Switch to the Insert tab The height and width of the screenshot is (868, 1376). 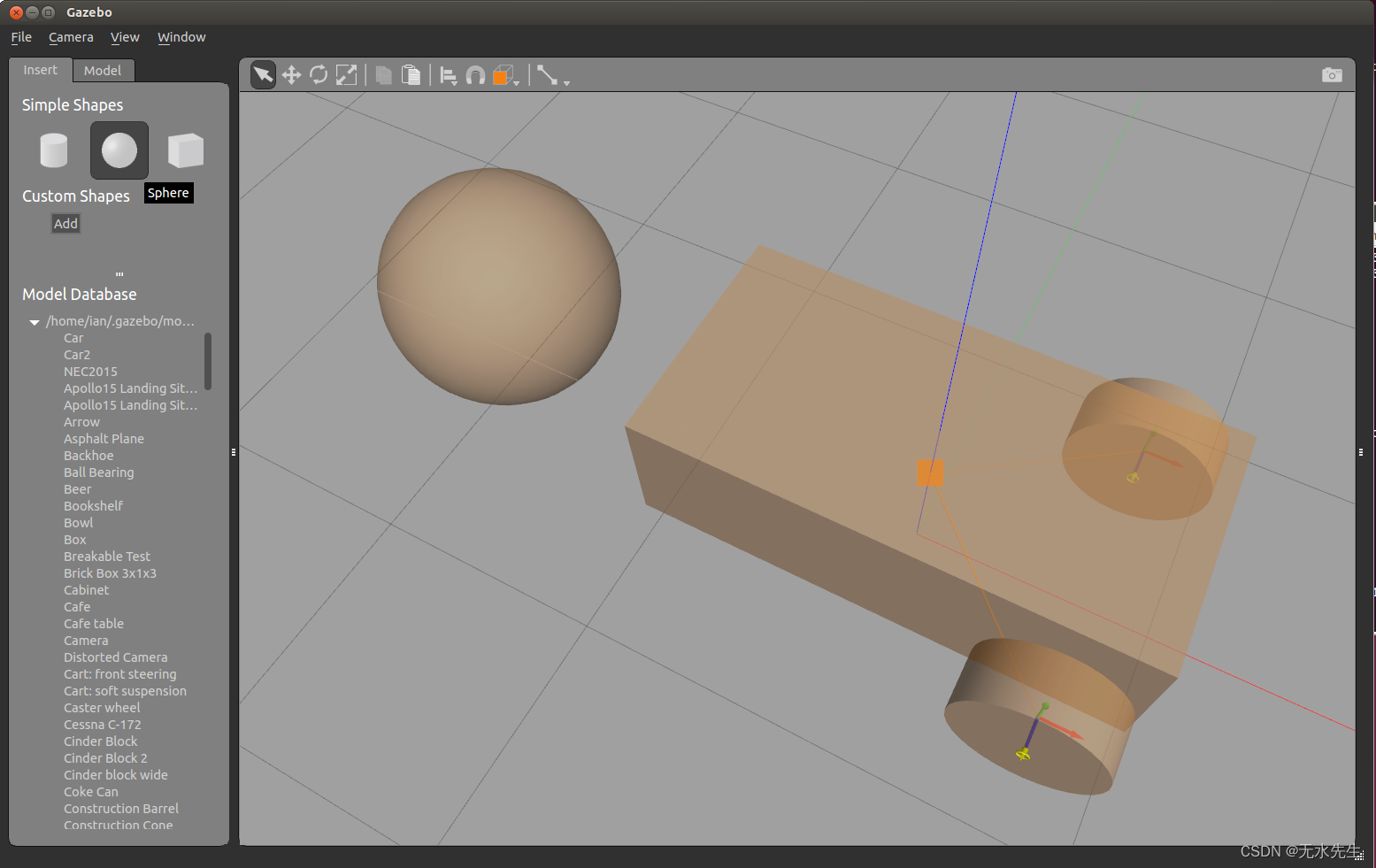[40, 70]
